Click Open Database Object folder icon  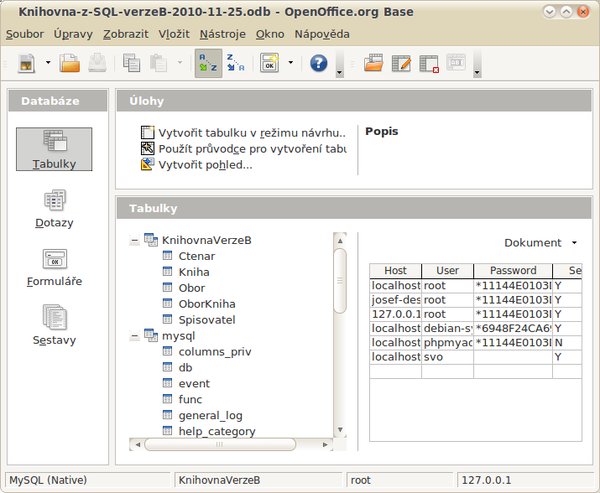coord(373,63)
